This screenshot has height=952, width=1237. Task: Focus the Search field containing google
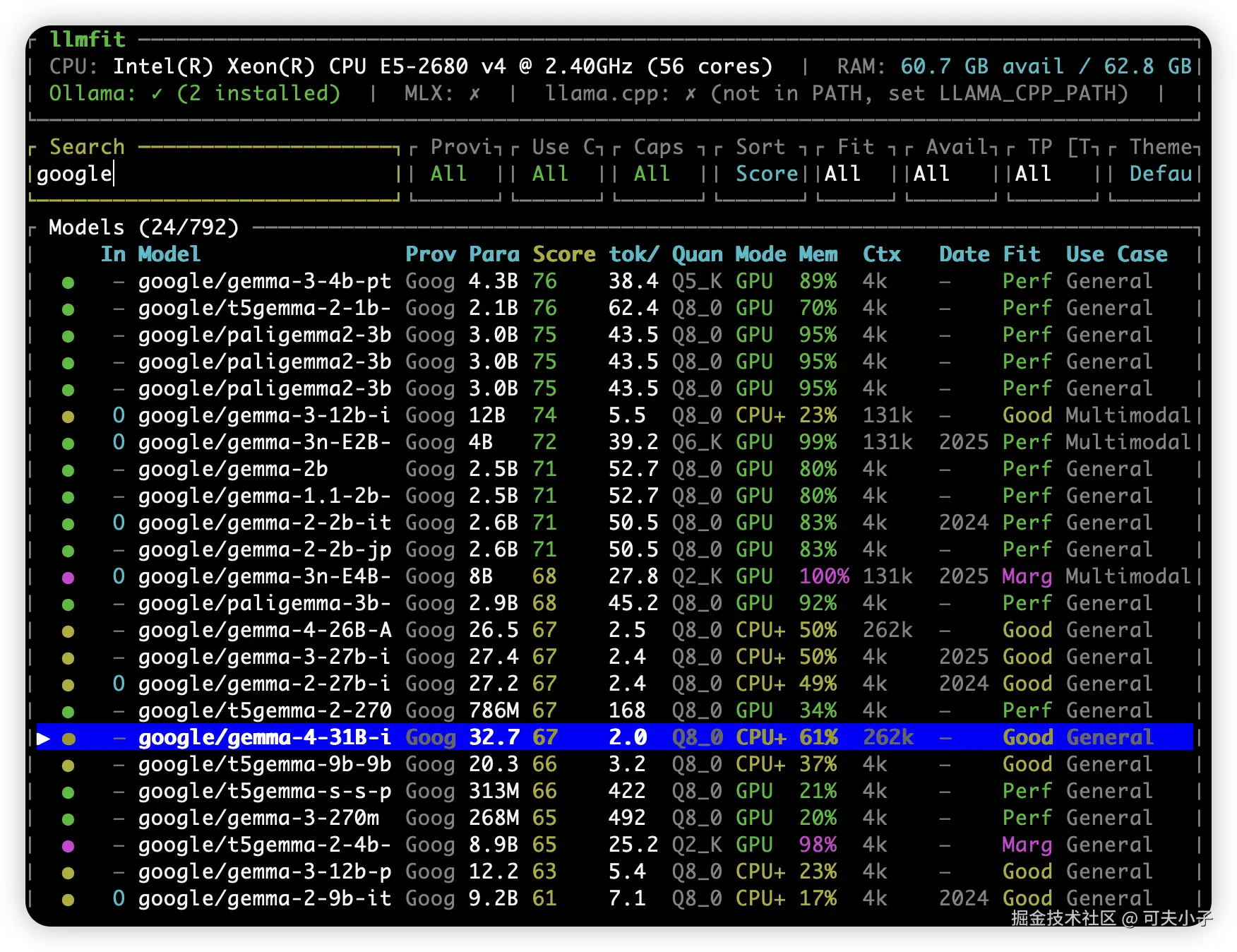coord(214,174)
